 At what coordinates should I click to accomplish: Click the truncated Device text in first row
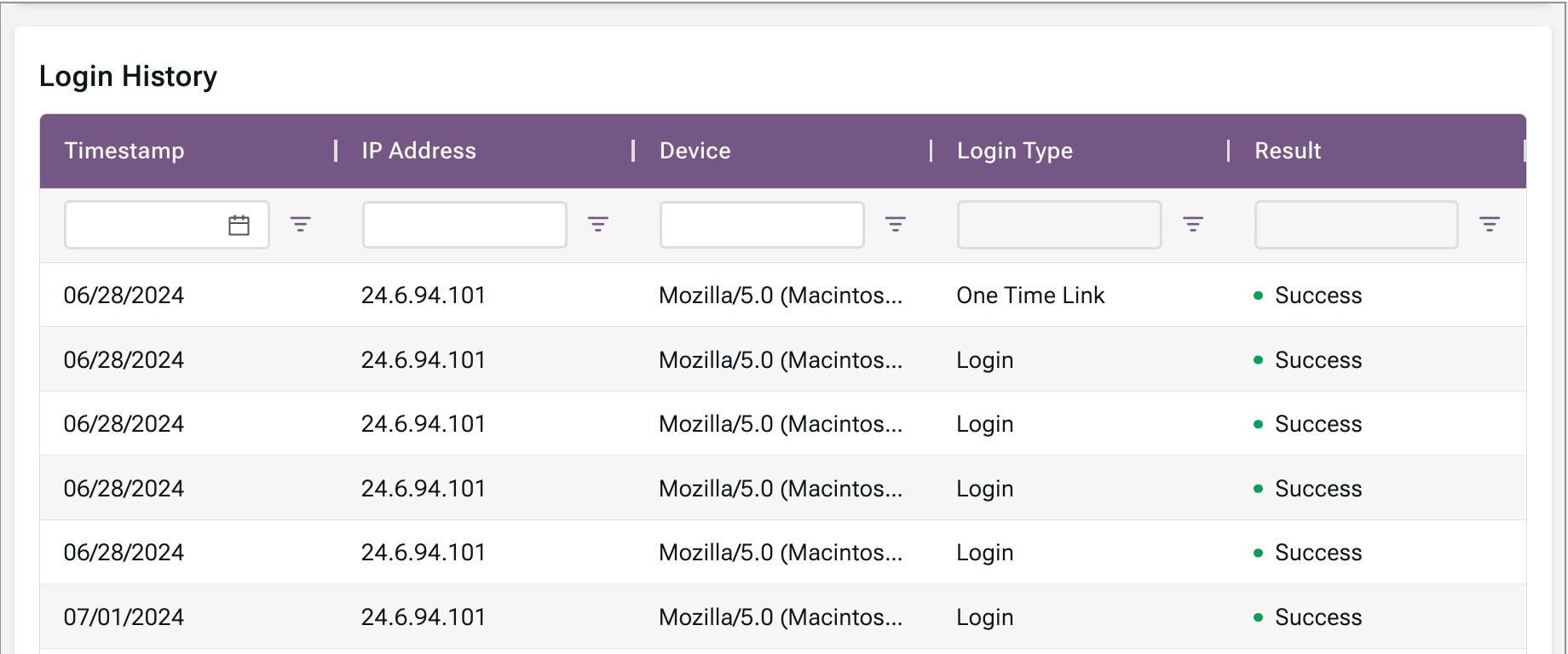780,295
